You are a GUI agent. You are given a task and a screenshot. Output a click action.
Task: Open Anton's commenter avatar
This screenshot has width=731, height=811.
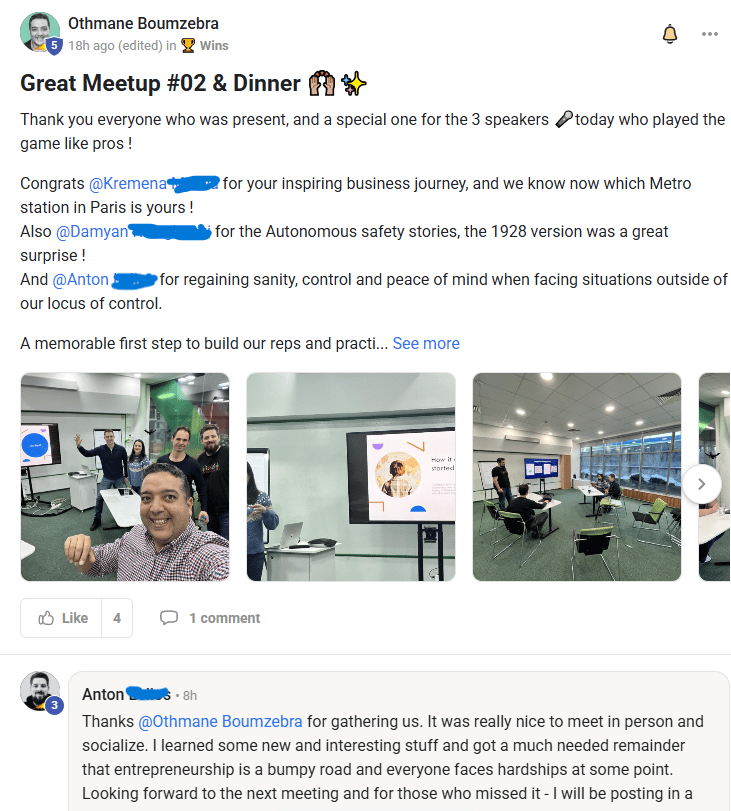[39, 691]
